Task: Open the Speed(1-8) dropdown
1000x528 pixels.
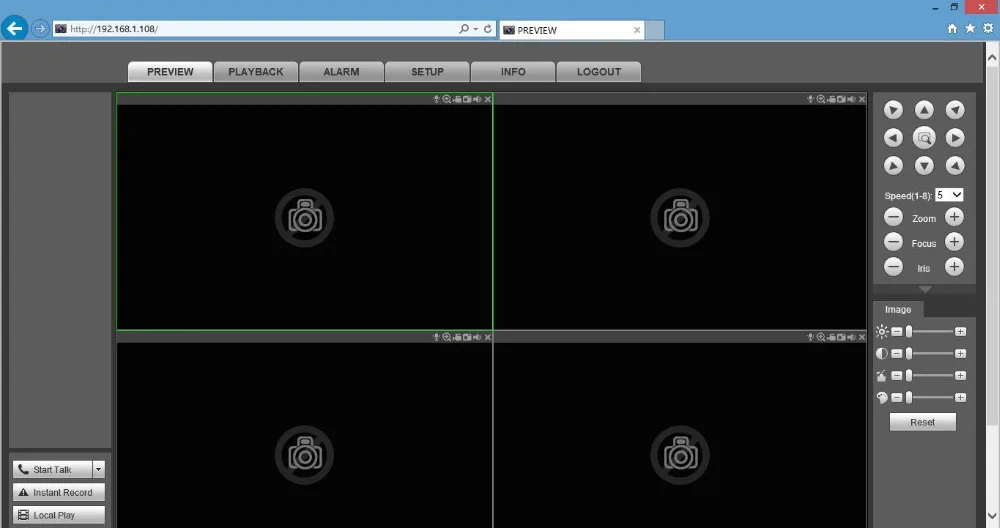Action: [949, 195]
